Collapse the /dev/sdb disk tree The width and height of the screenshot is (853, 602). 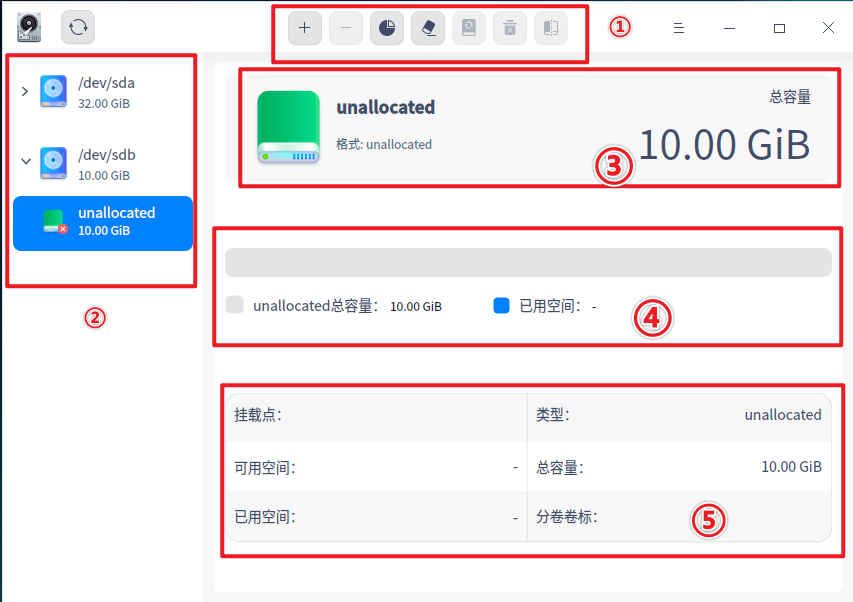click(x=25, y=159)
